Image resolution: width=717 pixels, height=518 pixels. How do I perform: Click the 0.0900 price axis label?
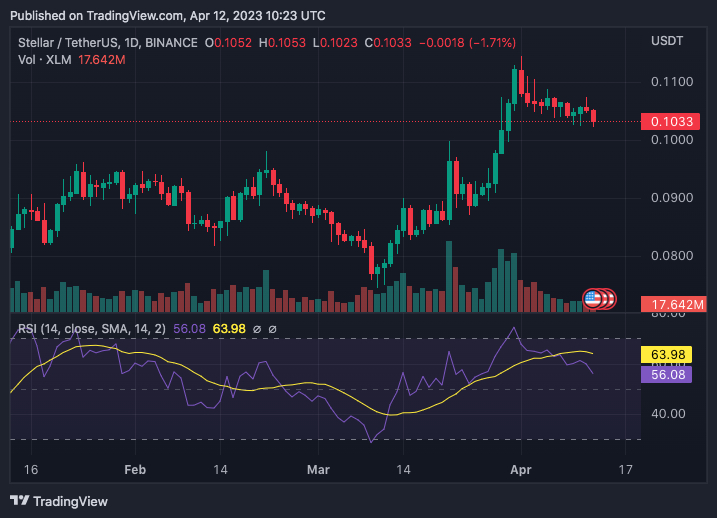tap(672, 198)
